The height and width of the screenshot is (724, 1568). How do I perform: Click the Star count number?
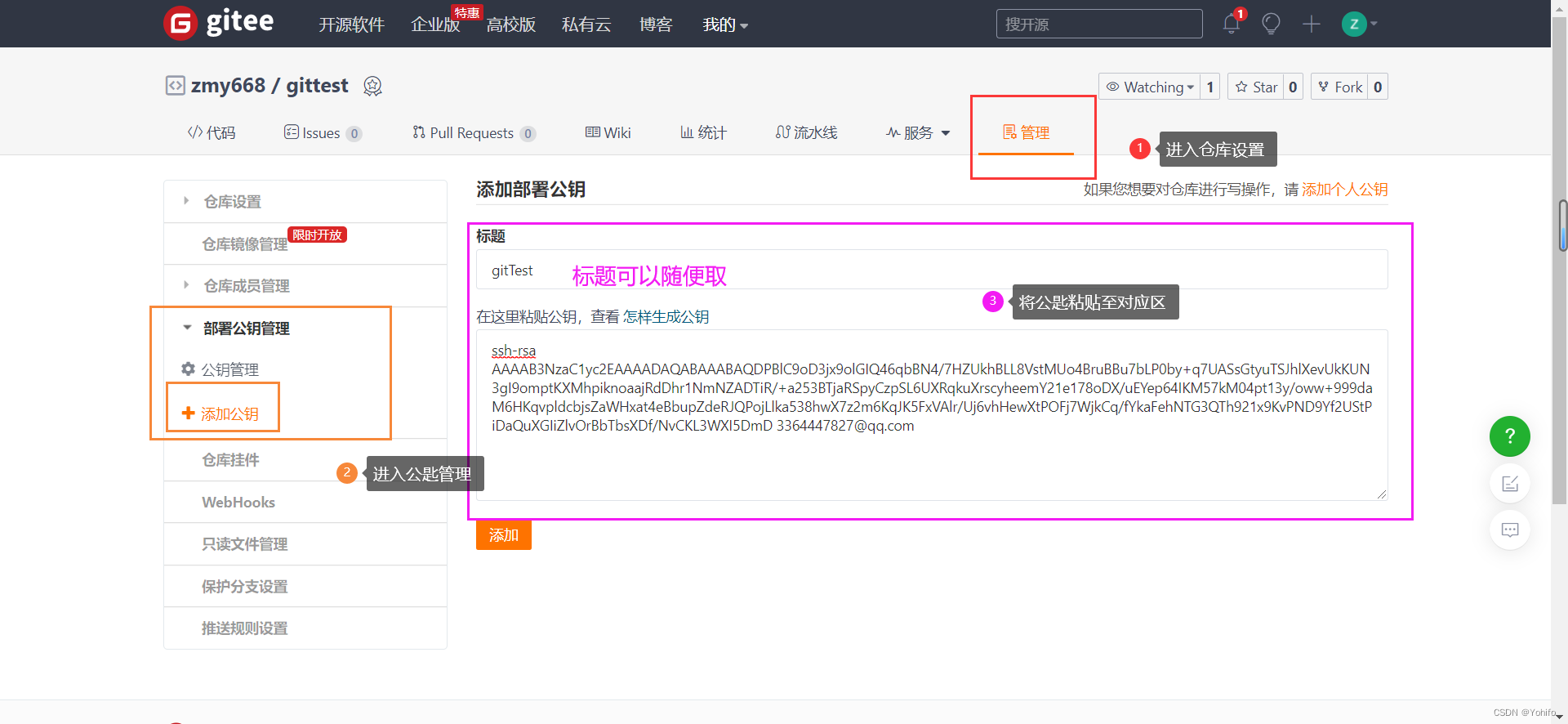click(x=1293, y=87)
